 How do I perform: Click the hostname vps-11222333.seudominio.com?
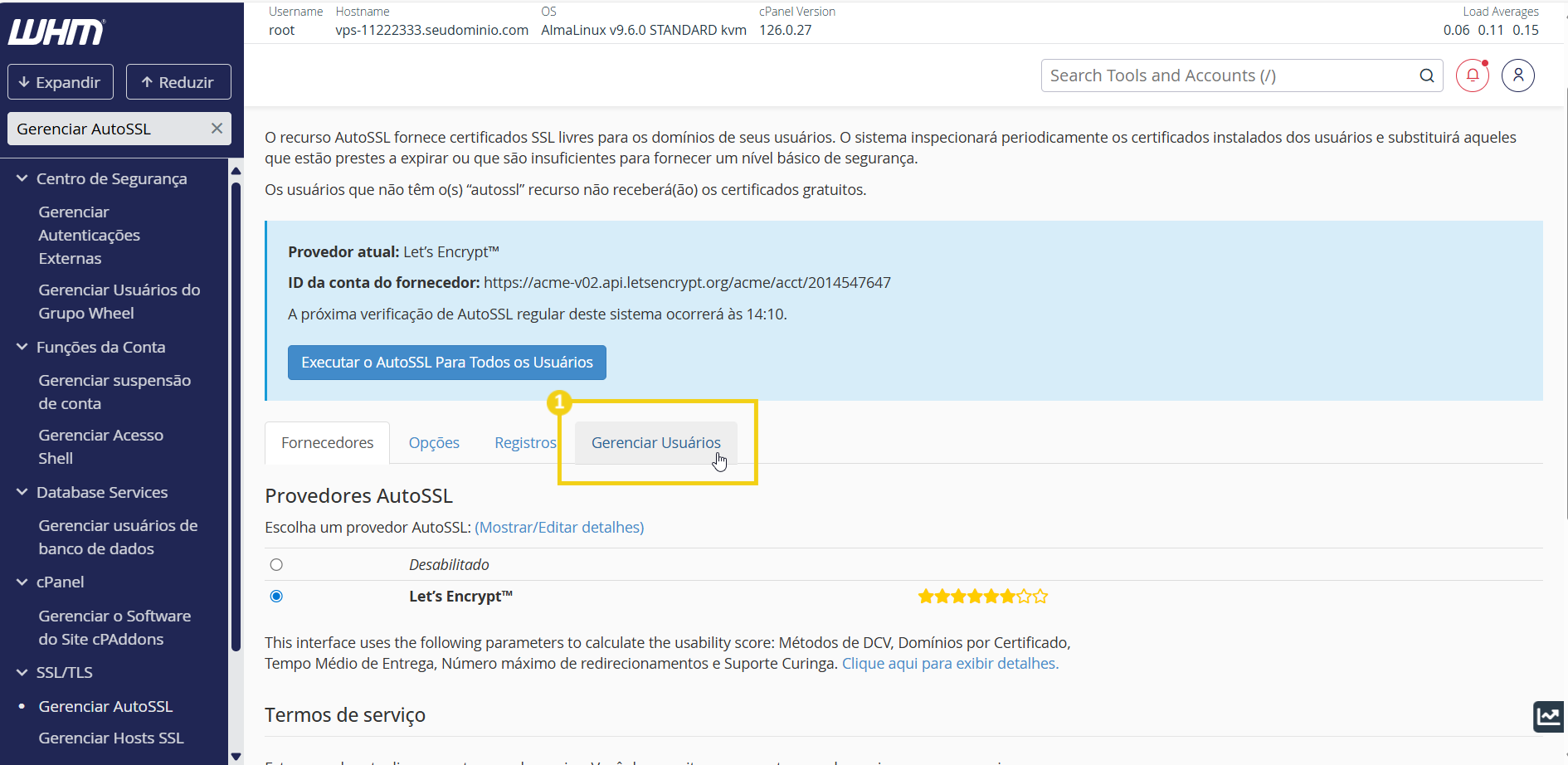pos(432,30)
